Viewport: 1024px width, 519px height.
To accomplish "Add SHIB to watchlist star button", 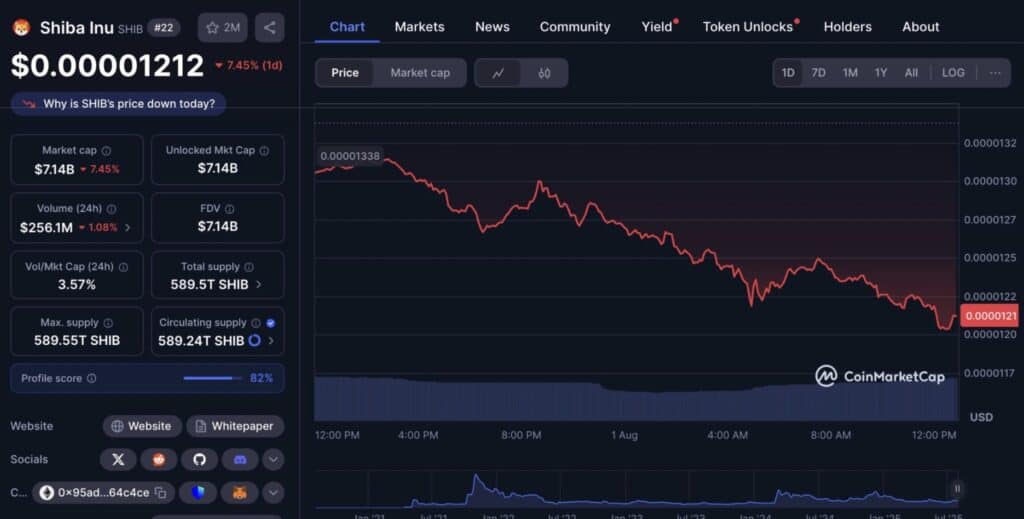I will pos(223,27).
